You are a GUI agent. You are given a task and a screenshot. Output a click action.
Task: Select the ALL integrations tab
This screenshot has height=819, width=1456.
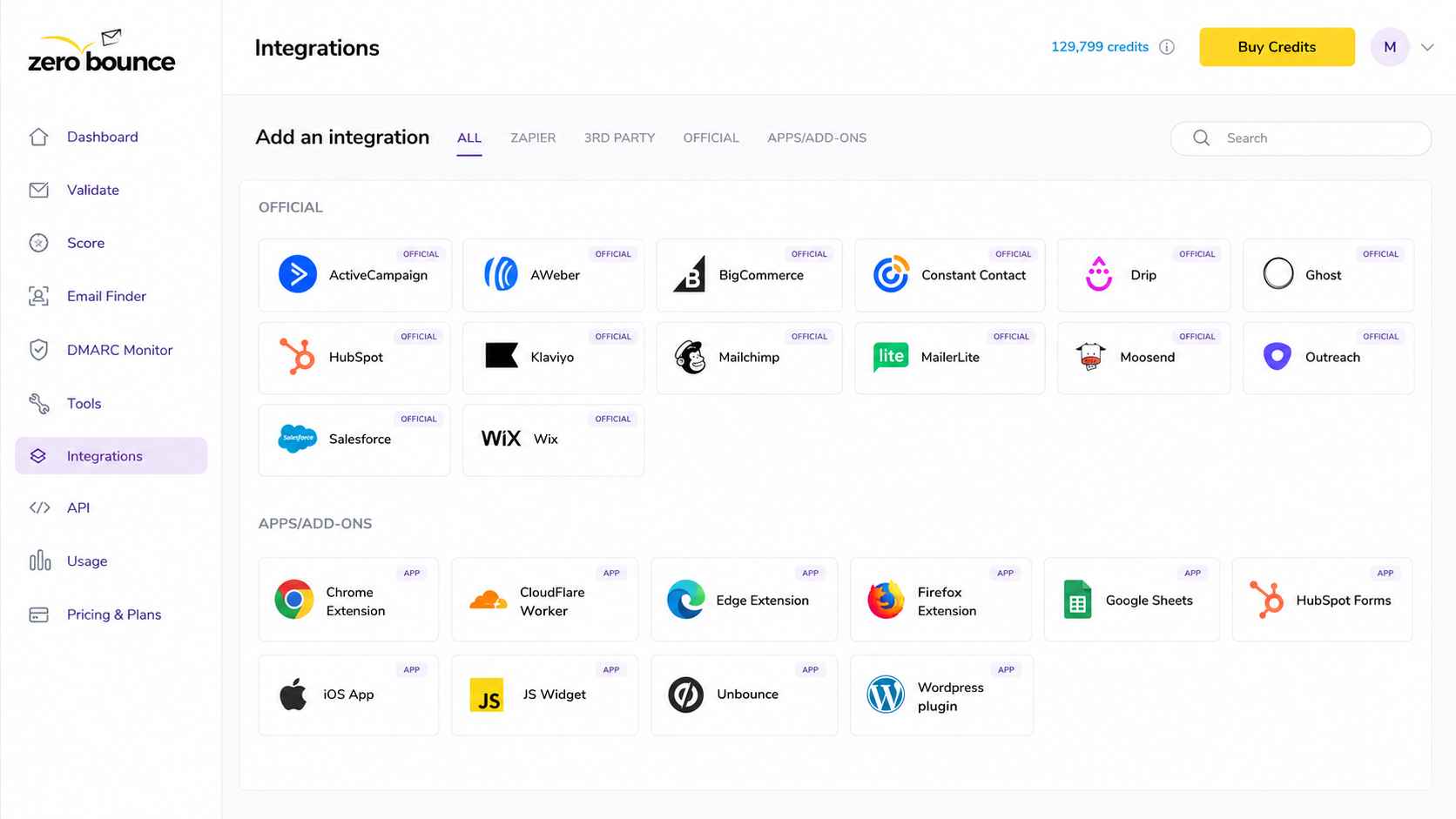pyautogui.click(x=469, y=138)
